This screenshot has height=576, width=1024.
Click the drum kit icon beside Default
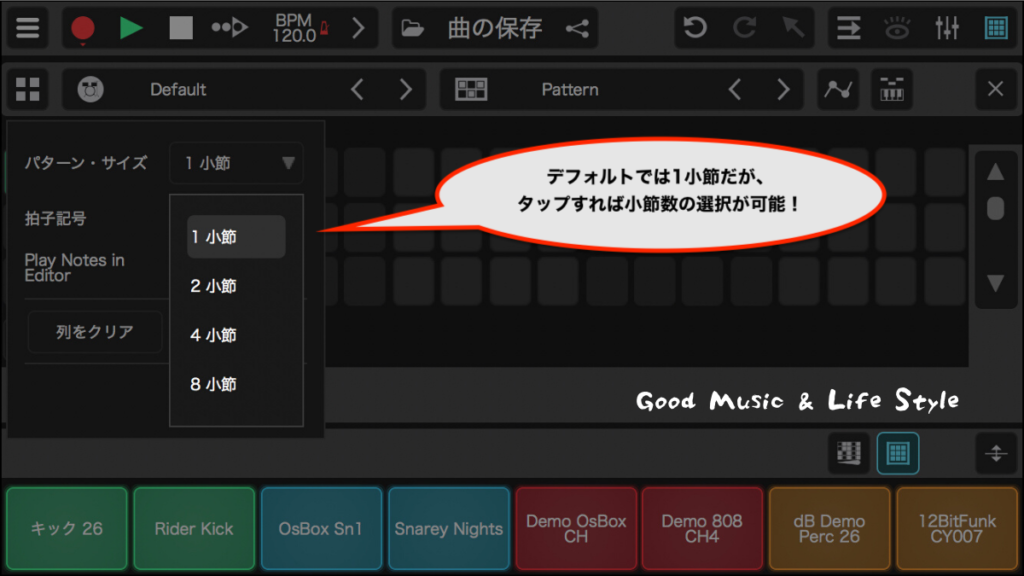tap(90, 89)
